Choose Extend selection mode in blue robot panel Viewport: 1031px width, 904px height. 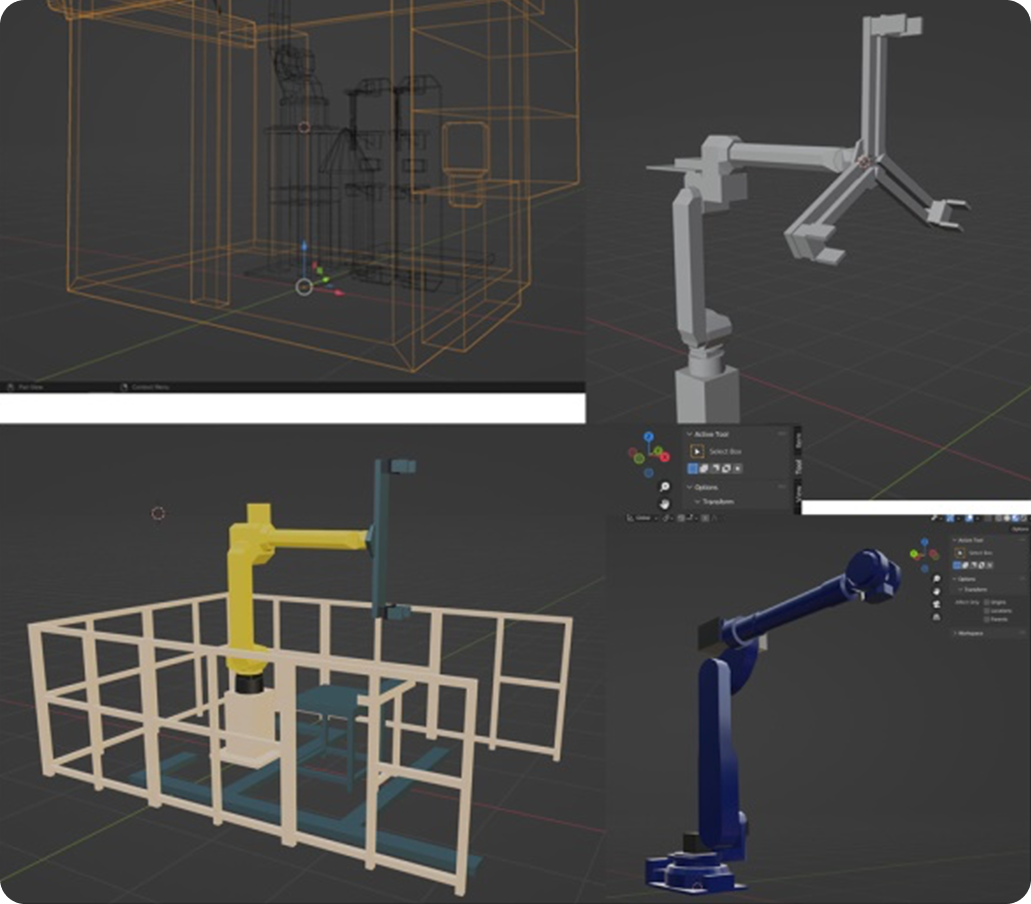965,565
